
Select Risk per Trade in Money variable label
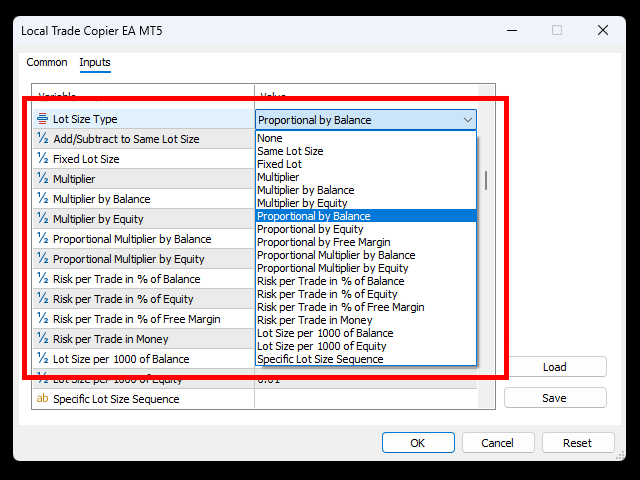click(111, 339)
